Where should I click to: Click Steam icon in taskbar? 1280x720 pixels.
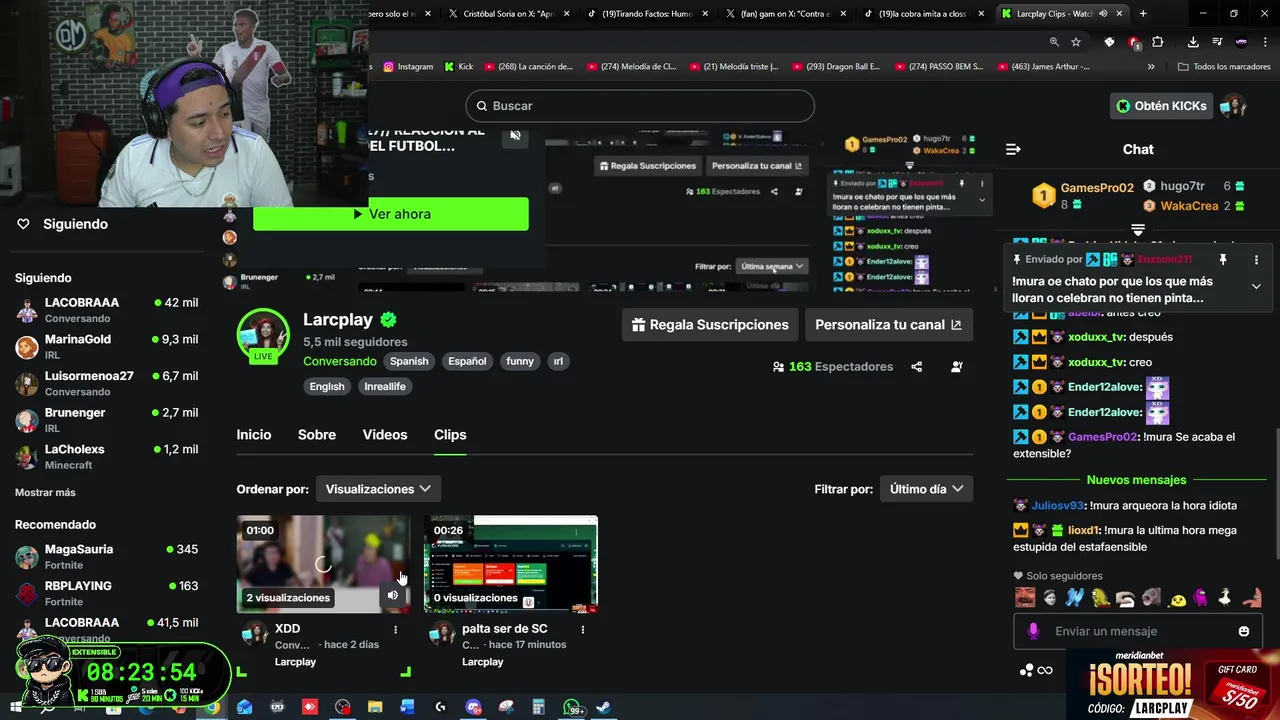pyautogui.click(x=603, y=707)
